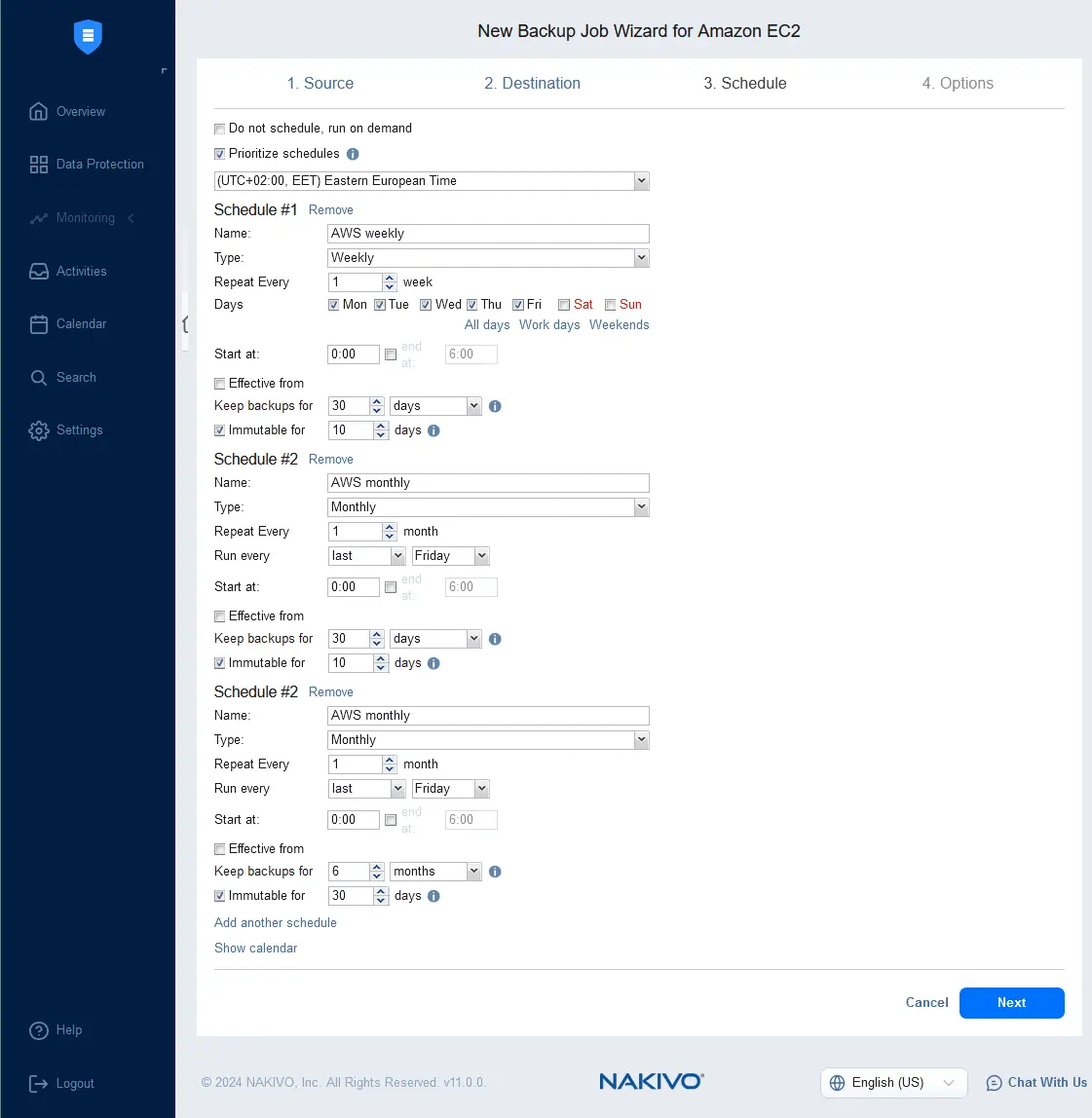
Task: Click Keep backups for 6 spinner
Action: pos(356,872)
